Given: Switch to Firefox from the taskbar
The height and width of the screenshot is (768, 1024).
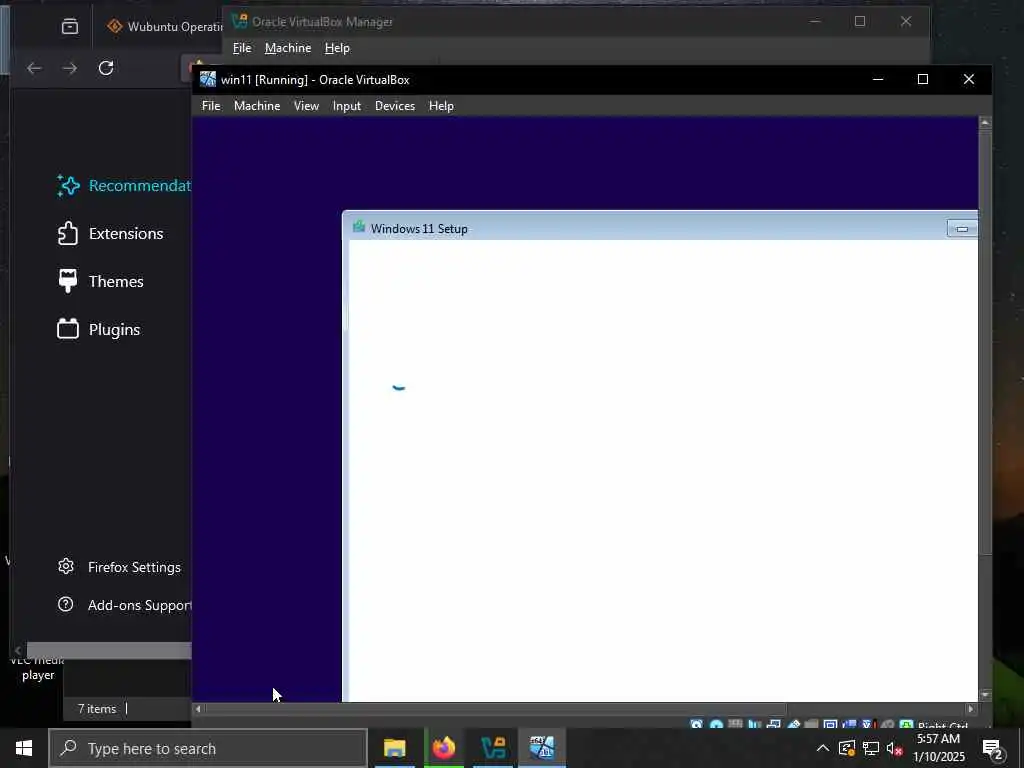Looking at the screenshot, I should (443, 748).
